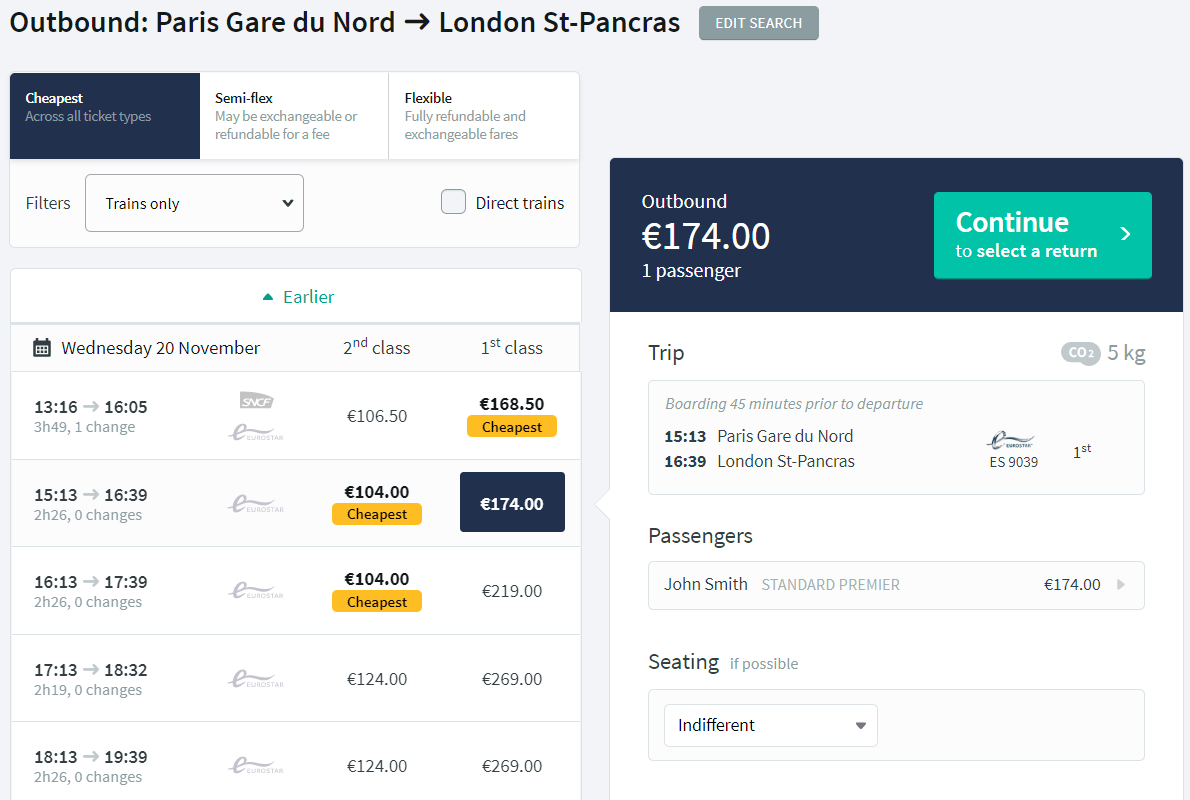Select the €104.00 2nd class 16:13 fare
This screenshot has width=1190, height=800.
pyautogui.click(x=377, y=589)
